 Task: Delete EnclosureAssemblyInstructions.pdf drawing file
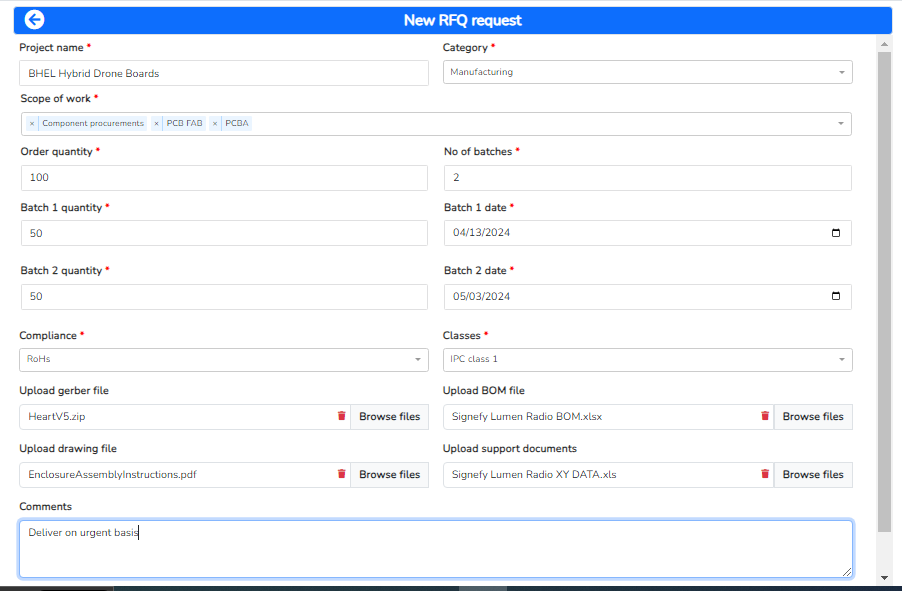click(341, 475)
